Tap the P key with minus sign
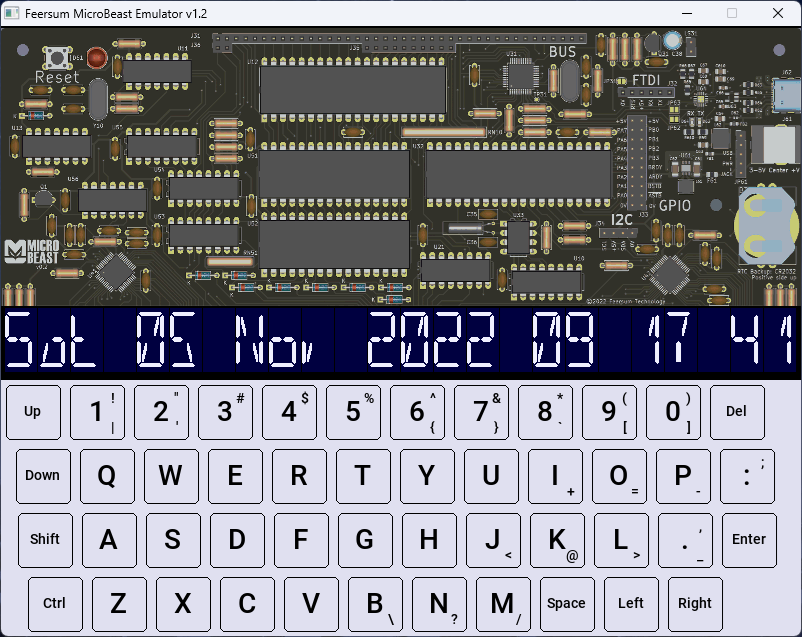The image size is (802, 637). [x=683, y=476]
